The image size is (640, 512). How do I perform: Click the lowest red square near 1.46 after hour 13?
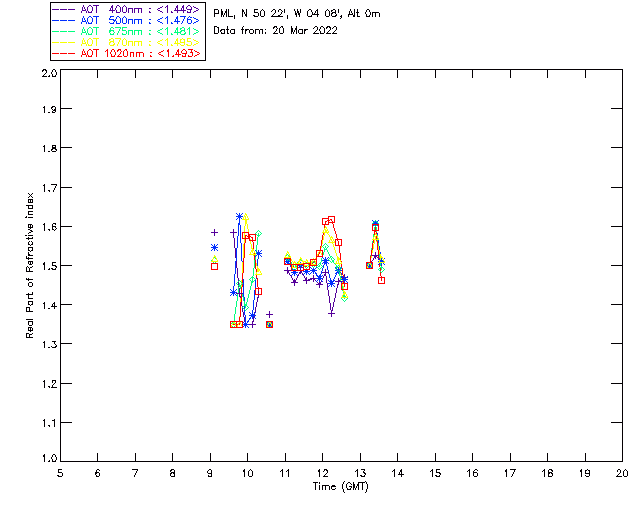point(381,280)
